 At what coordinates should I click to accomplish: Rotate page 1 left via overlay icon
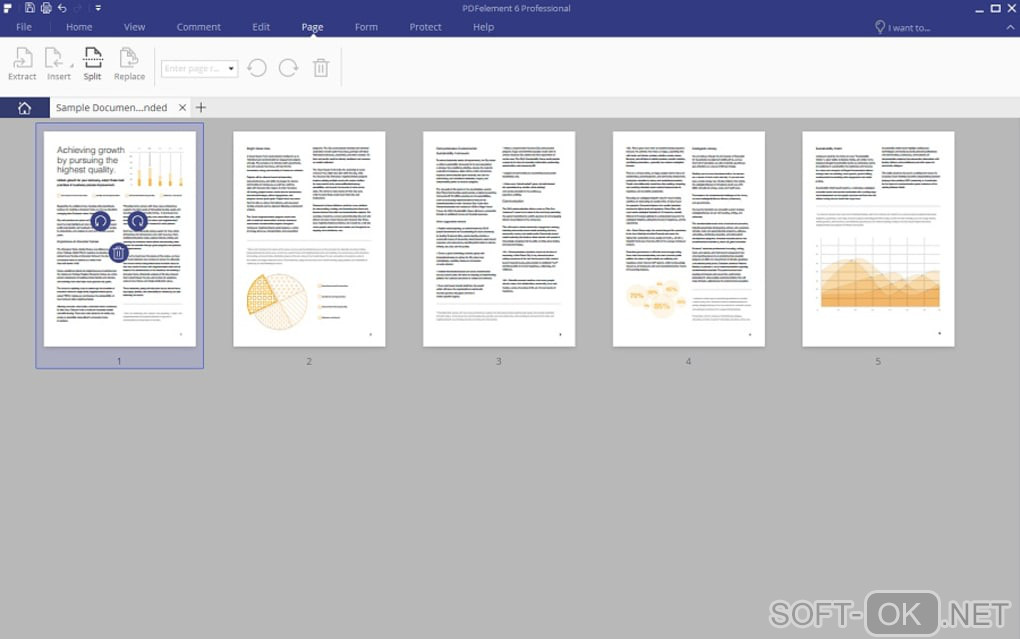tap(100, 221)
